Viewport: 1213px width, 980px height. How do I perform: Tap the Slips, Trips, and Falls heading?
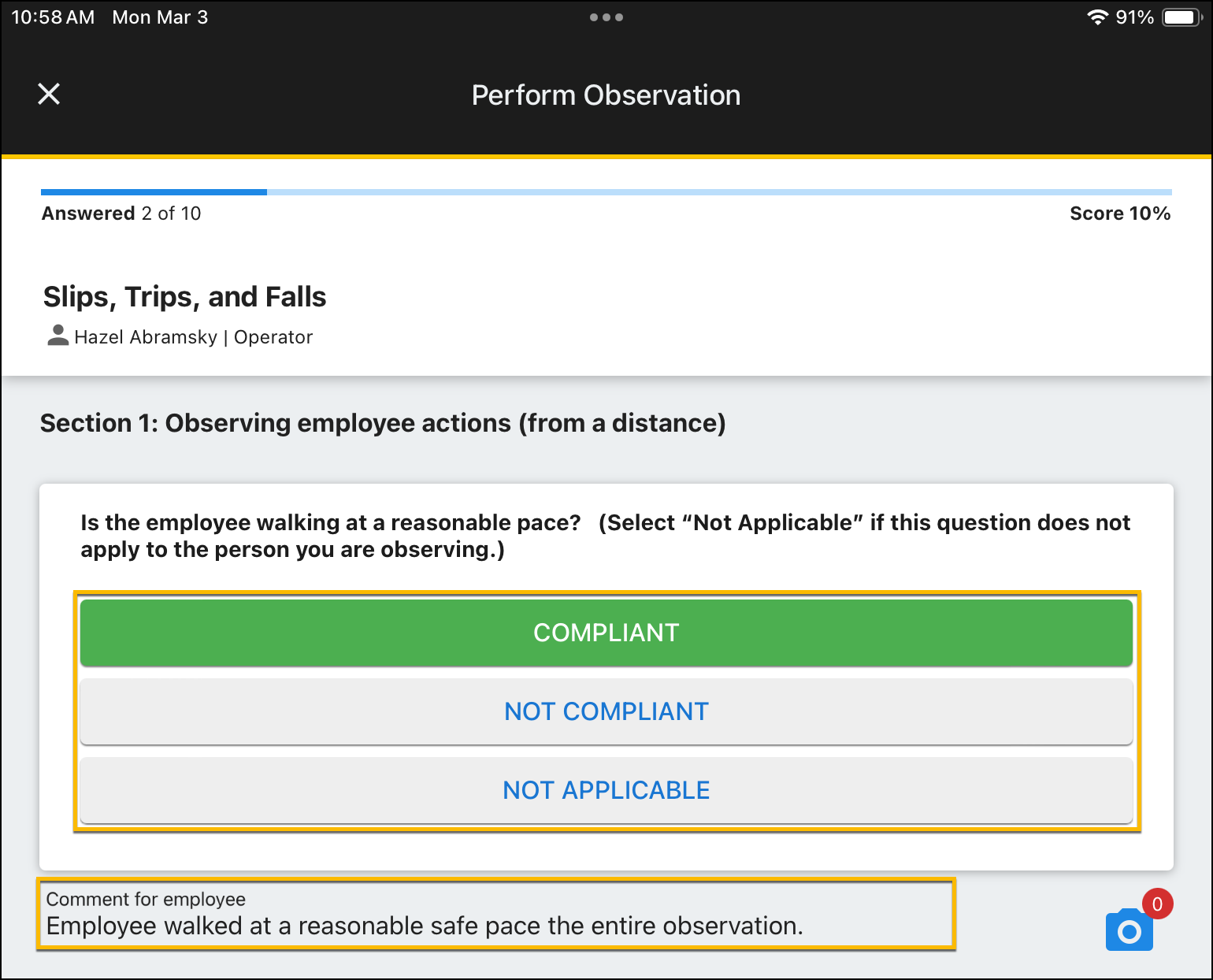coord(184,297)
